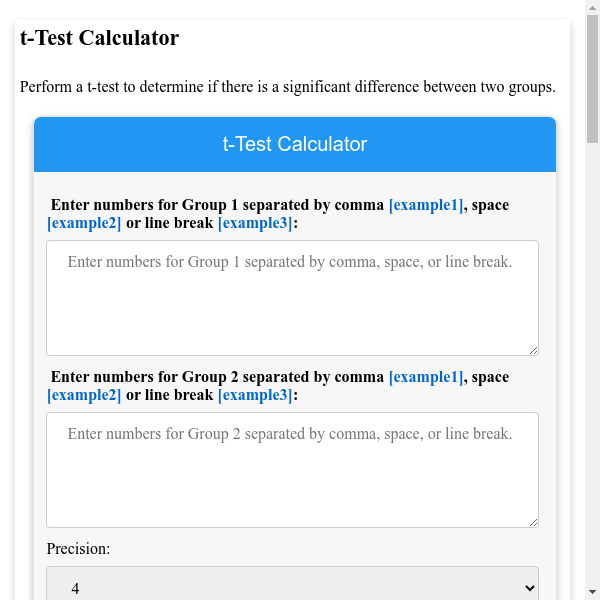Open the Precision select showing 4
Viewport: 600px width, 600px height.
[292, 588]
